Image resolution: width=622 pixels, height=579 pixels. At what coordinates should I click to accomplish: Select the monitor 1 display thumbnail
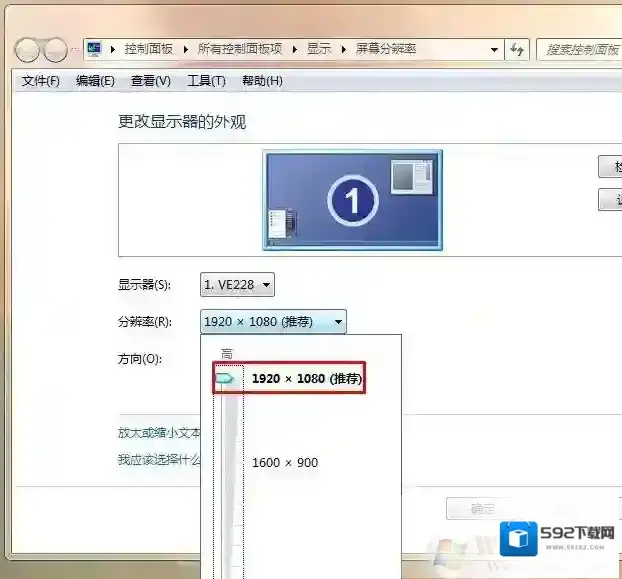[352, 199]
